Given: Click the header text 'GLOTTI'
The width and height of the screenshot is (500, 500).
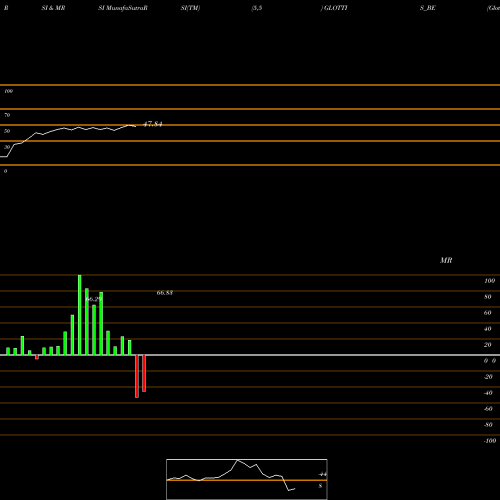Looking at the screenshot, I should coord(336,8).
